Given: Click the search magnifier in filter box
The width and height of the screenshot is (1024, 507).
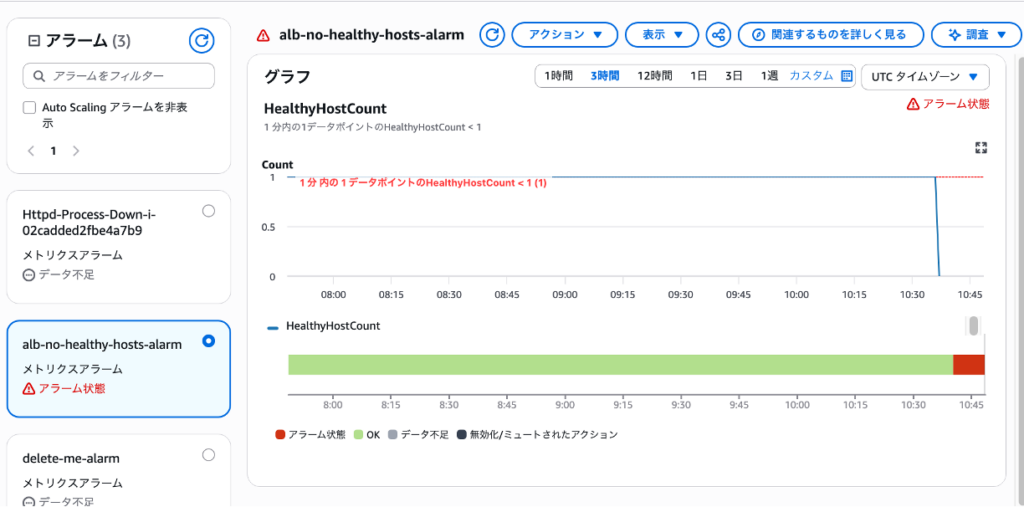Looking at the screenshot, I should click(x=39, y=76).
